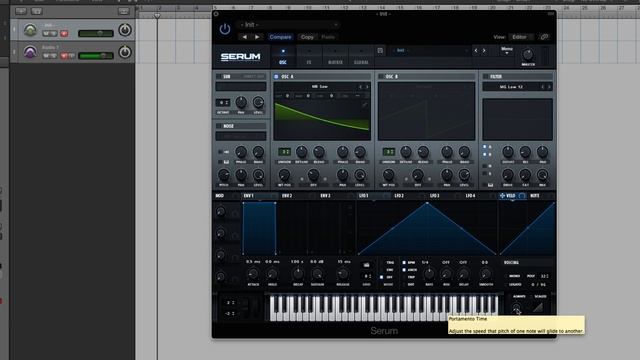The height and width of the screenshot is (360, 640).
Task: Go to next setting with right arrow beside Compare
Action: click(257, 37)
